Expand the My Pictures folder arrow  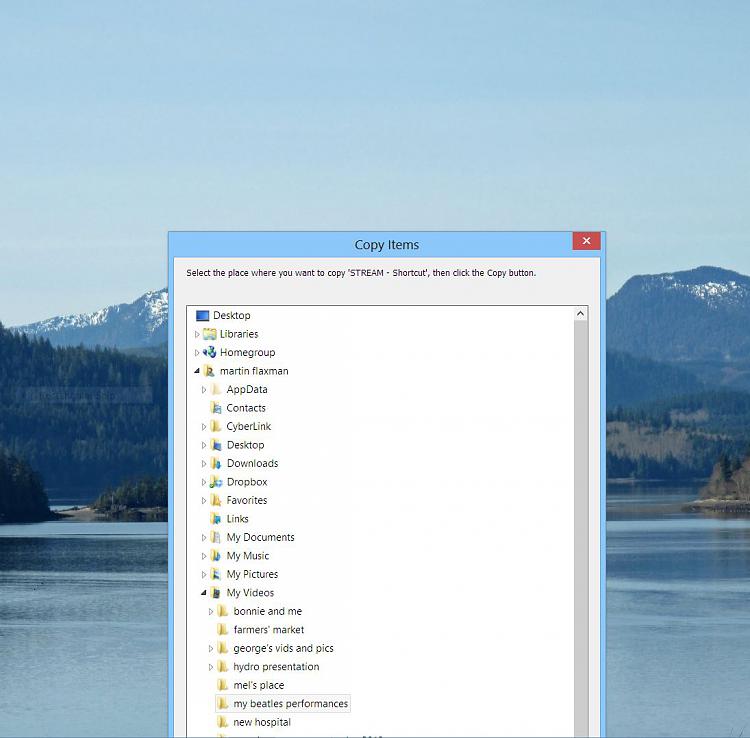[204, 574]
